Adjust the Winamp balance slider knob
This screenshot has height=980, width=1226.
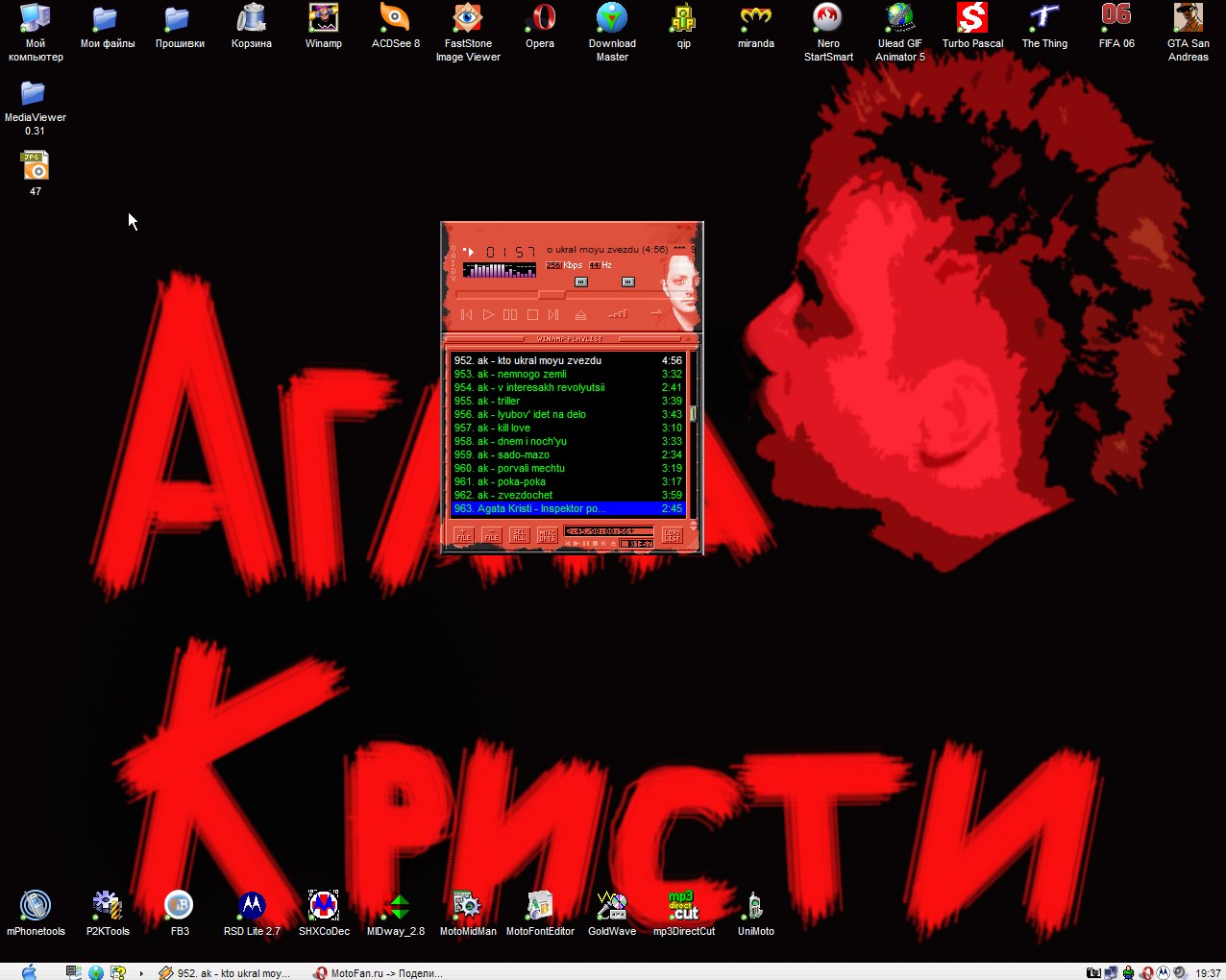click(628, 282)
